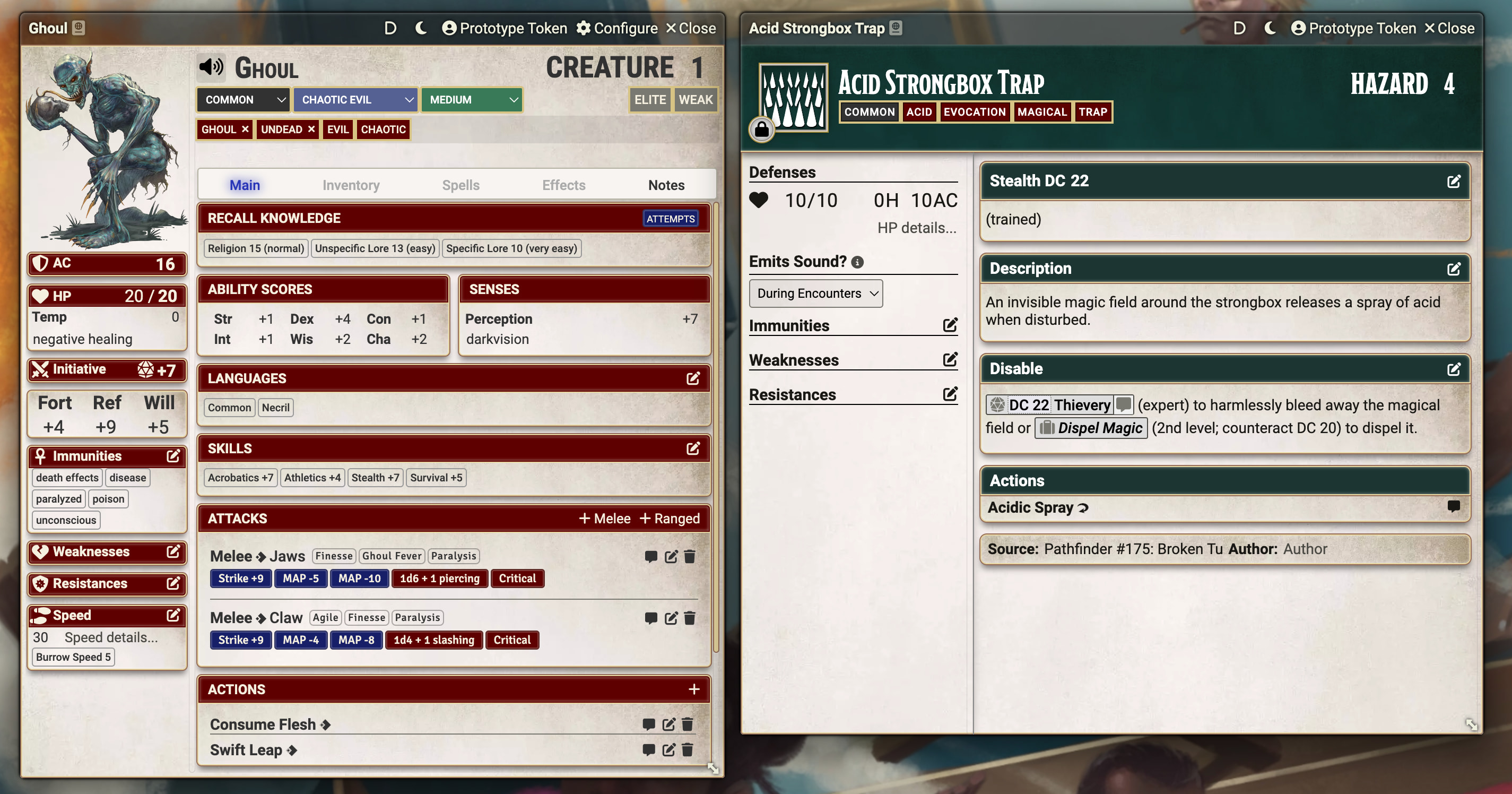
Task: Click the lock icon on the hazard image
Action: 761,129
